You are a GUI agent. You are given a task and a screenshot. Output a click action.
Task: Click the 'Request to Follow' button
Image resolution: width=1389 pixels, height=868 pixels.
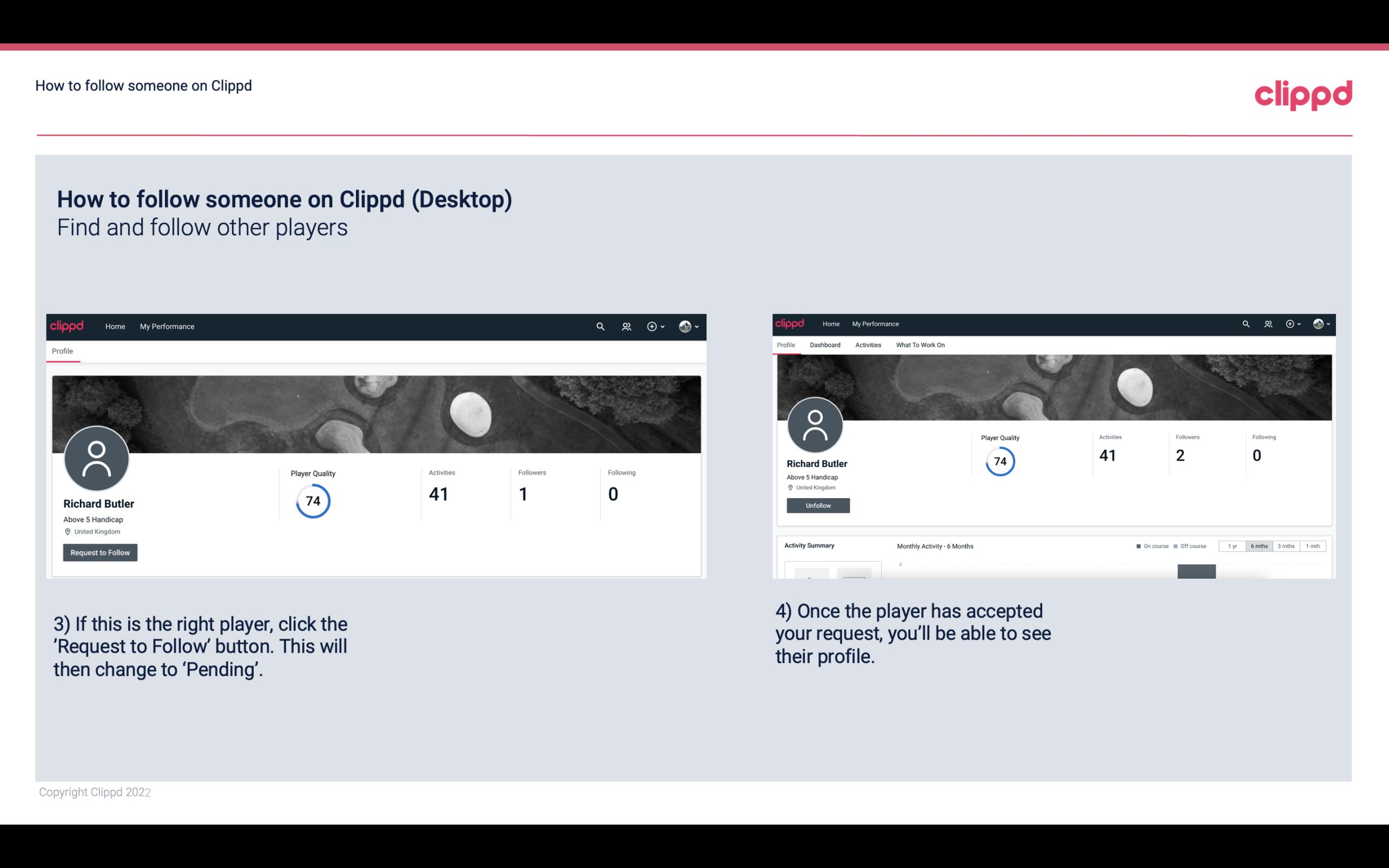100,552
